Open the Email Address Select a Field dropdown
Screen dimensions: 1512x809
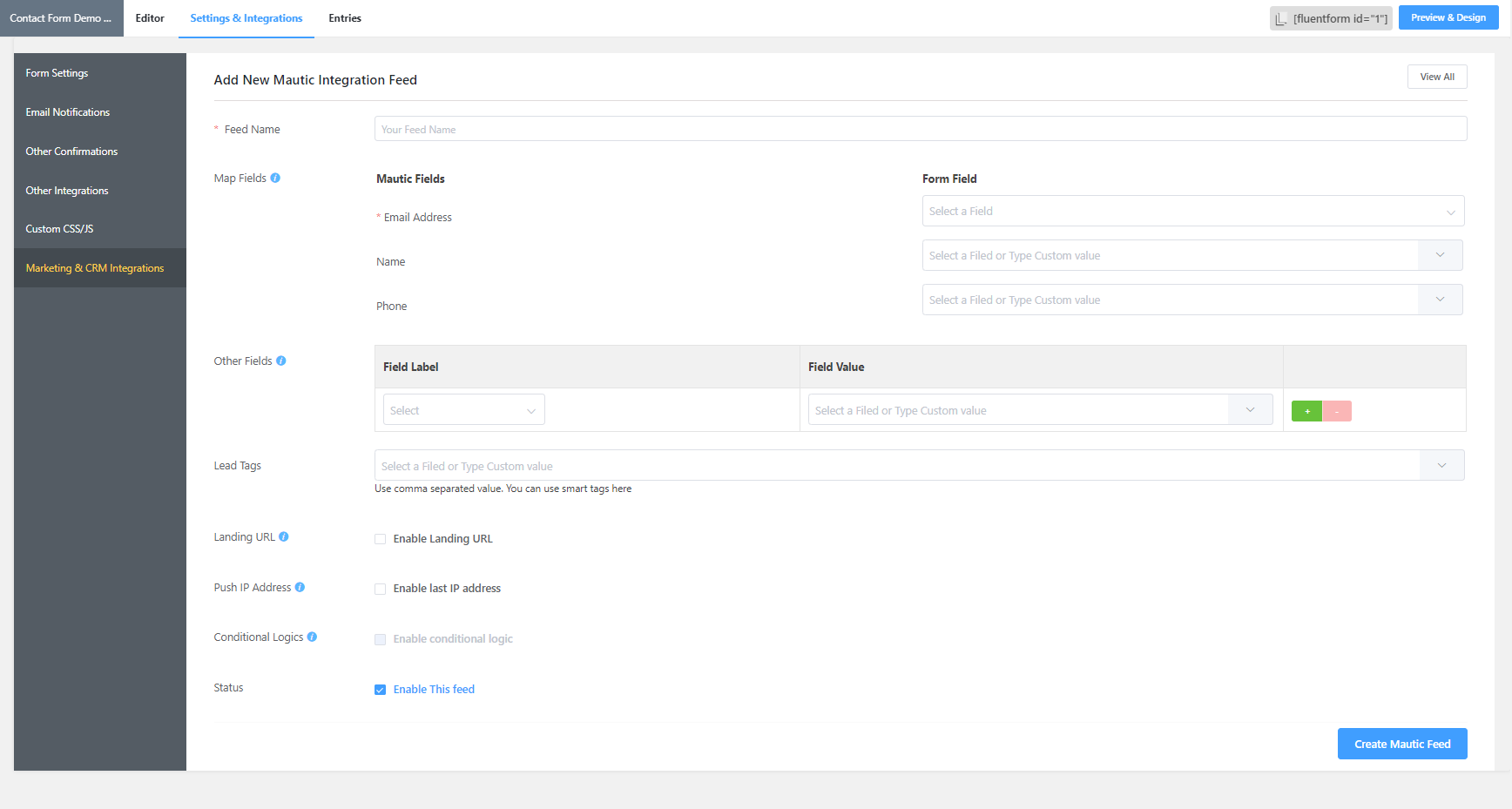click(x=1193, y=211)
